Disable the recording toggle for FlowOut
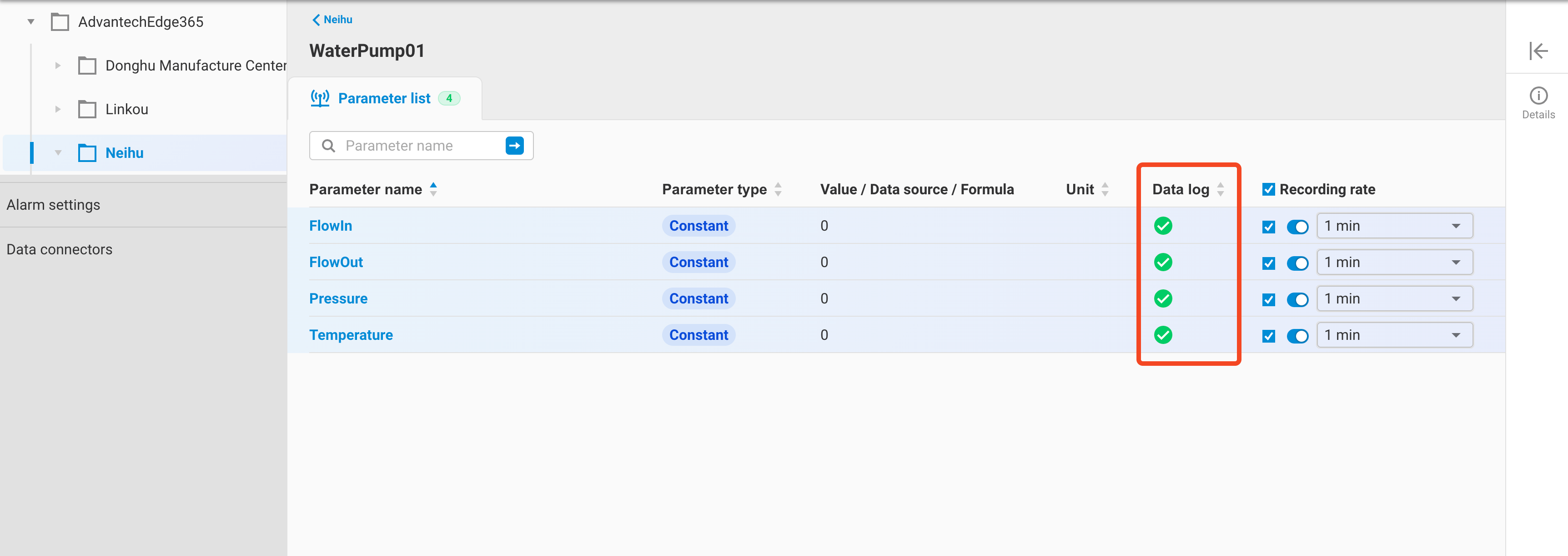 click(x=1297, y=263)
